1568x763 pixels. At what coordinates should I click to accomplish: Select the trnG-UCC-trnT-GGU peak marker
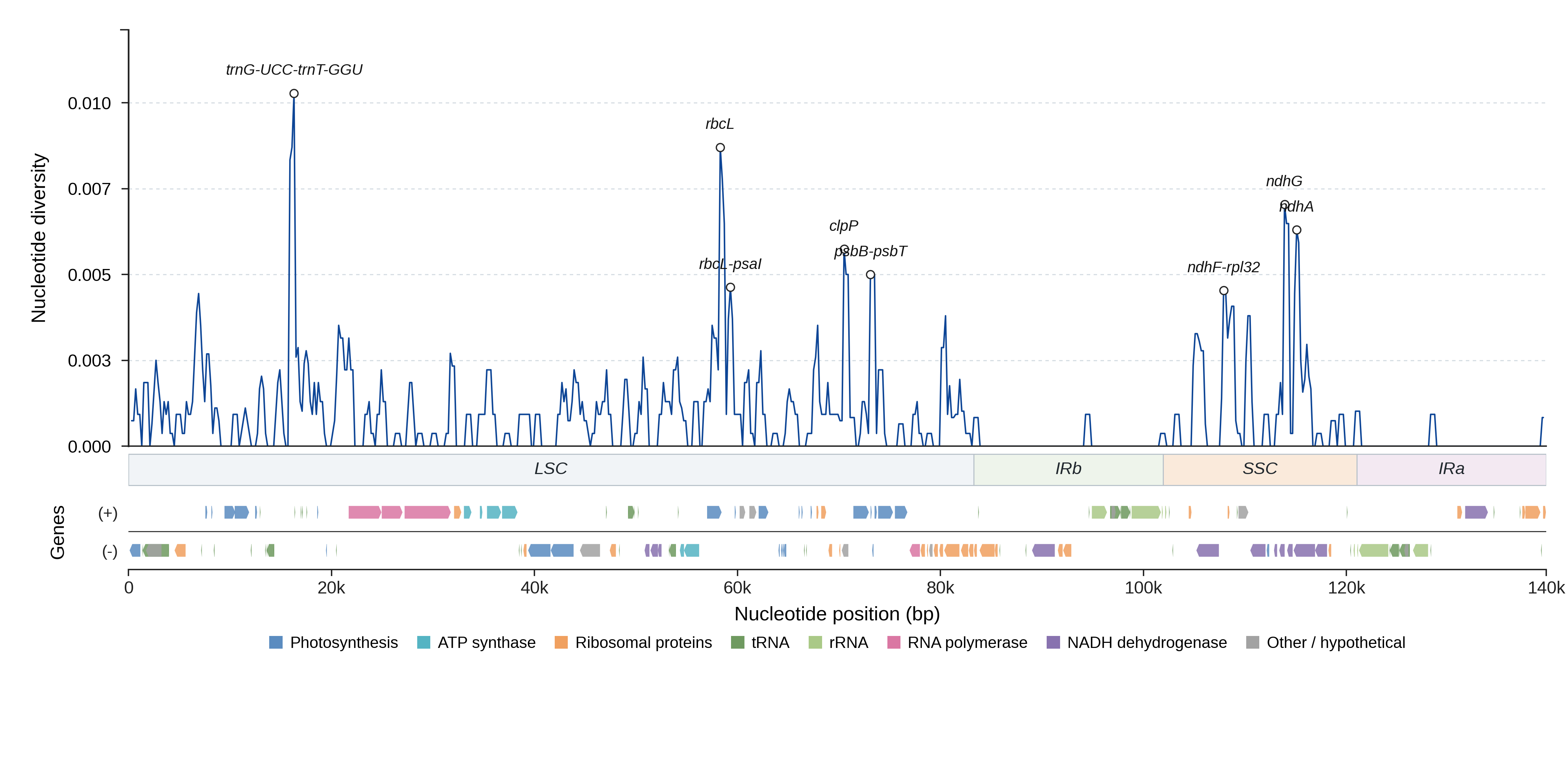294,94
